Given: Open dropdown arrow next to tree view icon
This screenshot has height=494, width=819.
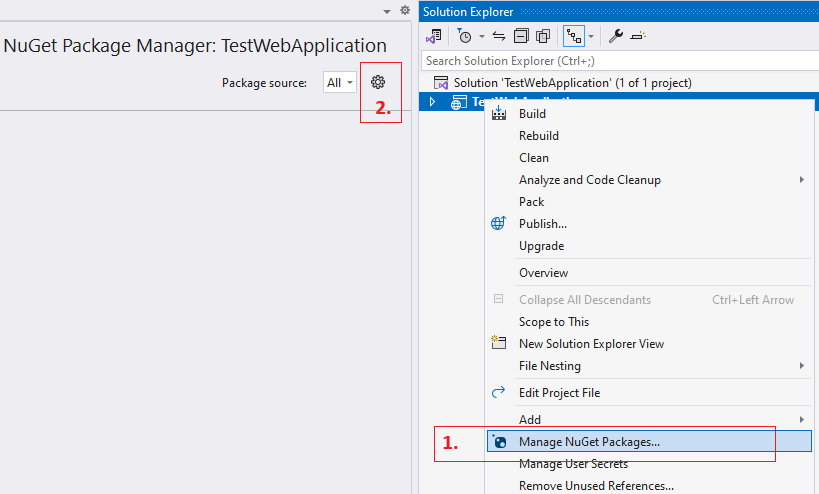Looking at the screenshot, I should [591, 37].
